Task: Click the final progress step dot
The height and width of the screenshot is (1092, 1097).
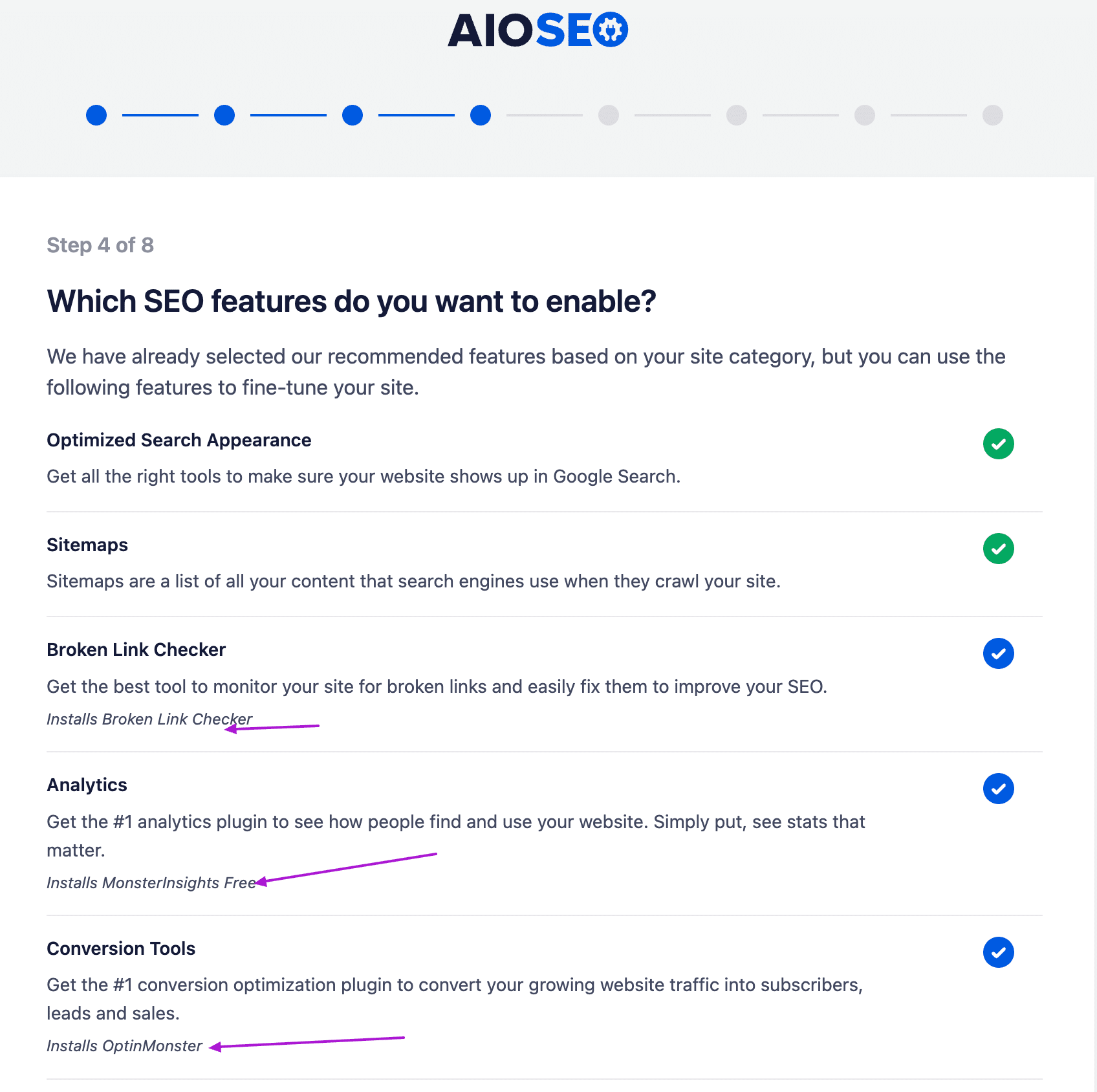Action: click(x=992, y=115)
